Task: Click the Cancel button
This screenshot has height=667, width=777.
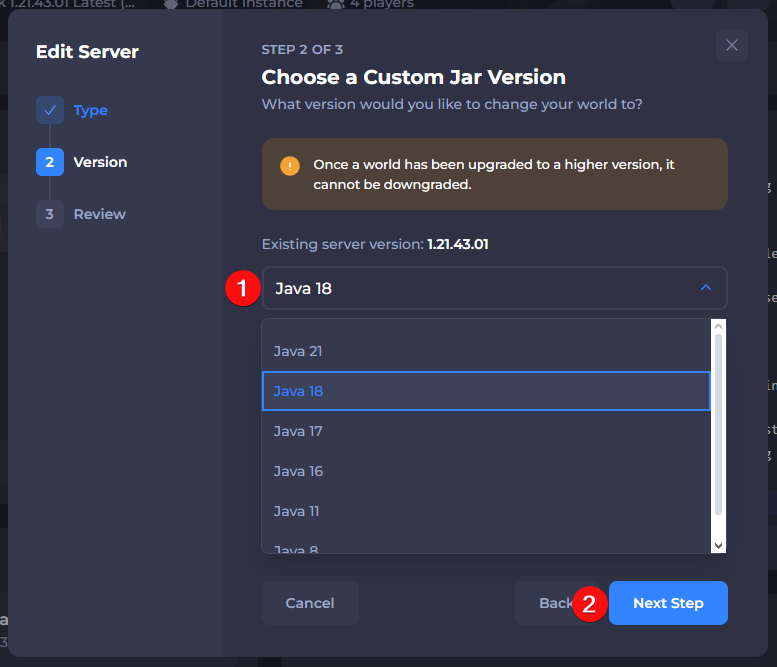Action: tap(310, 603)
